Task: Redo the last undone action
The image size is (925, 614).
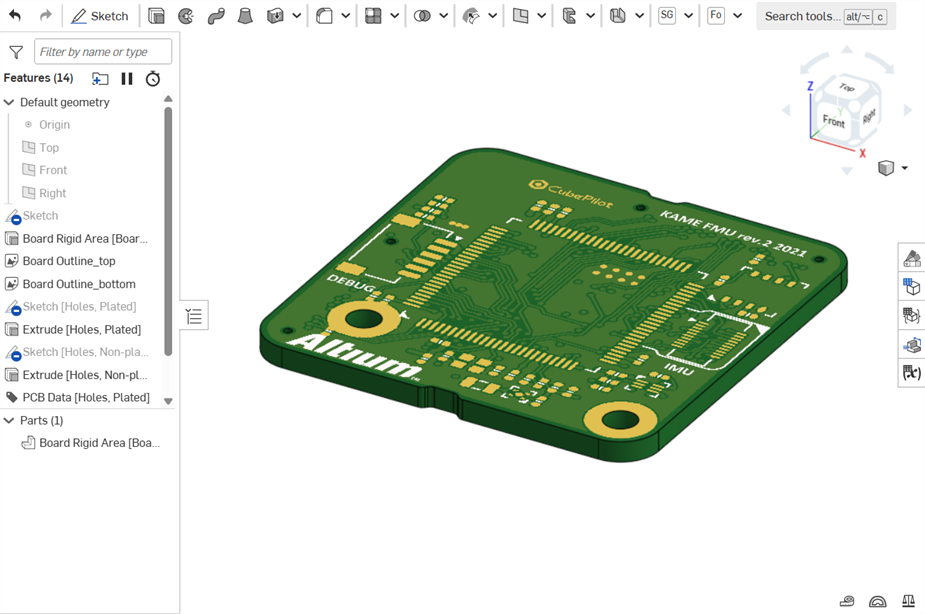Action: click(45, 16)
